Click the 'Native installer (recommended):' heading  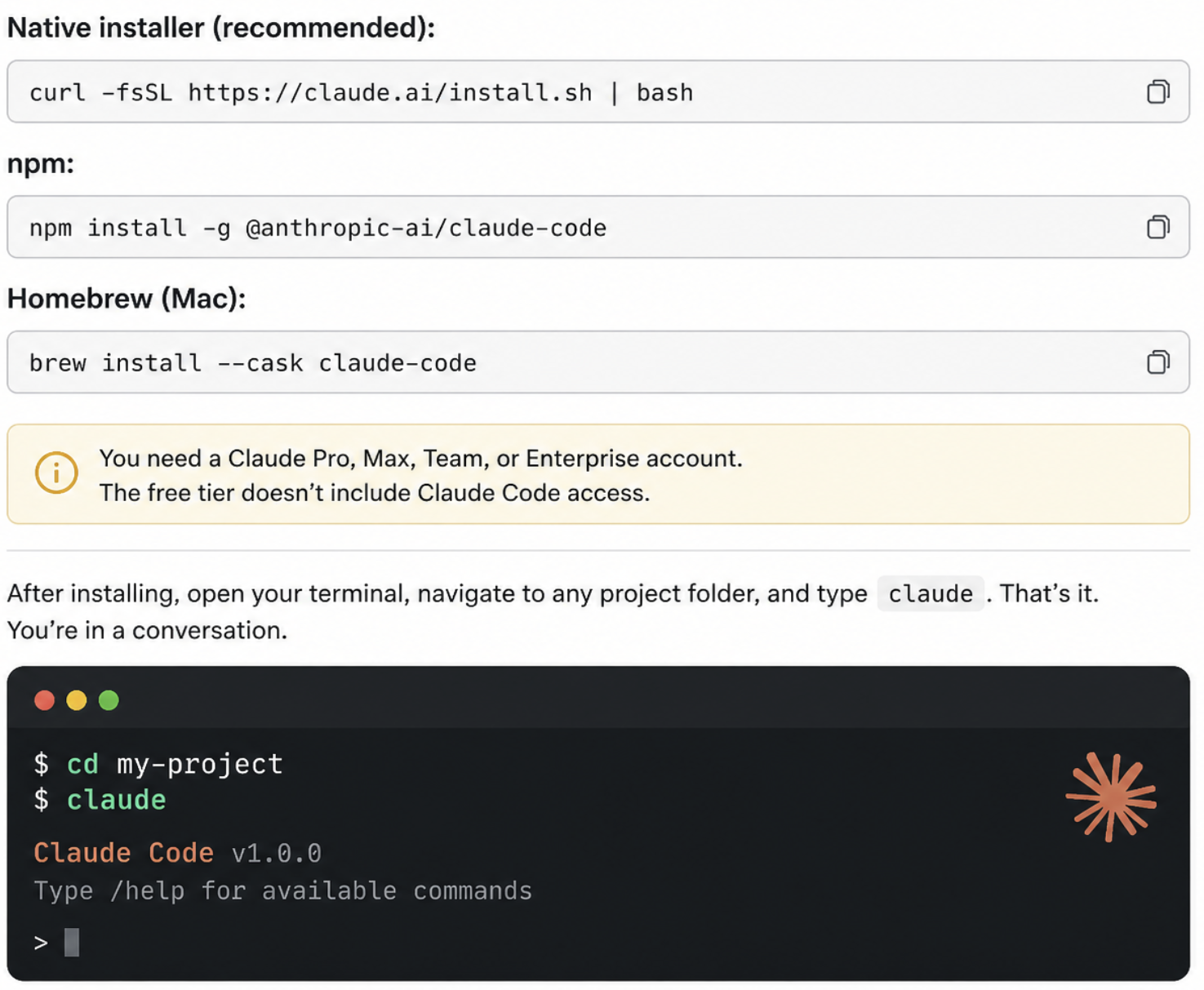click(x=221, y=28)
